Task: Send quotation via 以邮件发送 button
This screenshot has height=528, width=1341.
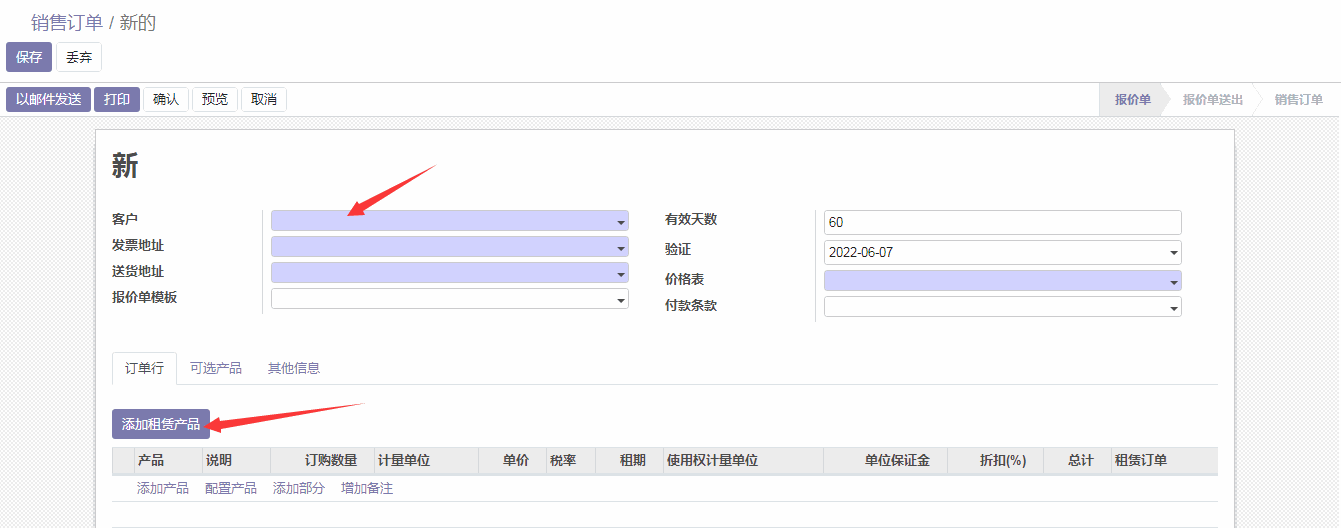Action: coord(49,99)
